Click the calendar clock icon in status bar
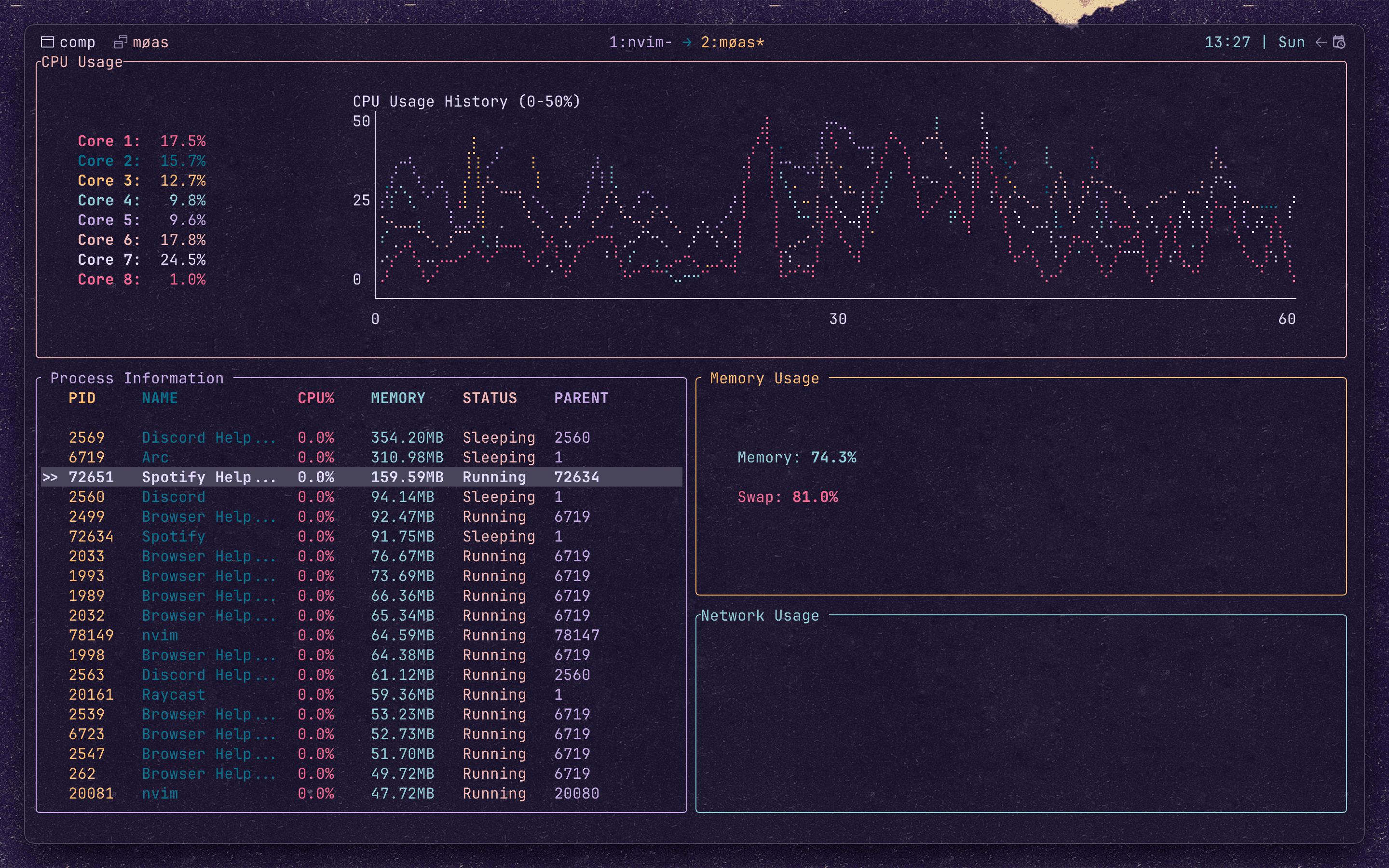The width and height of the screenshot is (1389, 868). click(1339, 42)
